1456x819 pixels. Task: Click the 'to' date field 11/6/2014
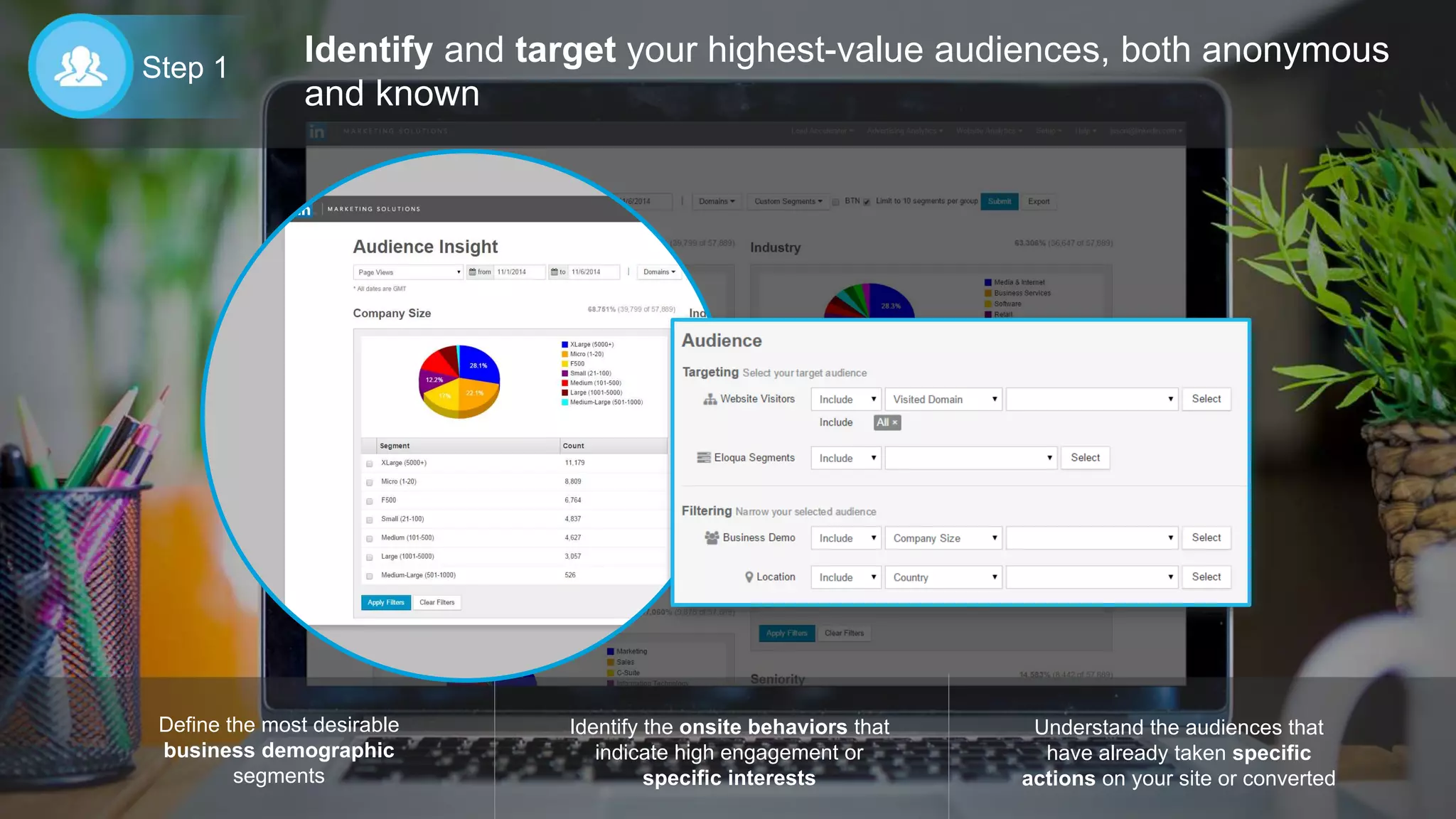click(594, 272)
